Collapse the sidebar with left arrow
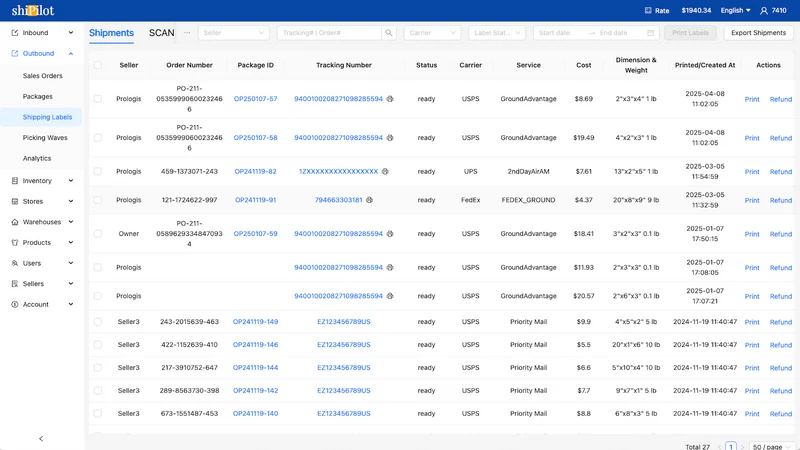Viewport: 800px width, 450px height. [41, 439]
